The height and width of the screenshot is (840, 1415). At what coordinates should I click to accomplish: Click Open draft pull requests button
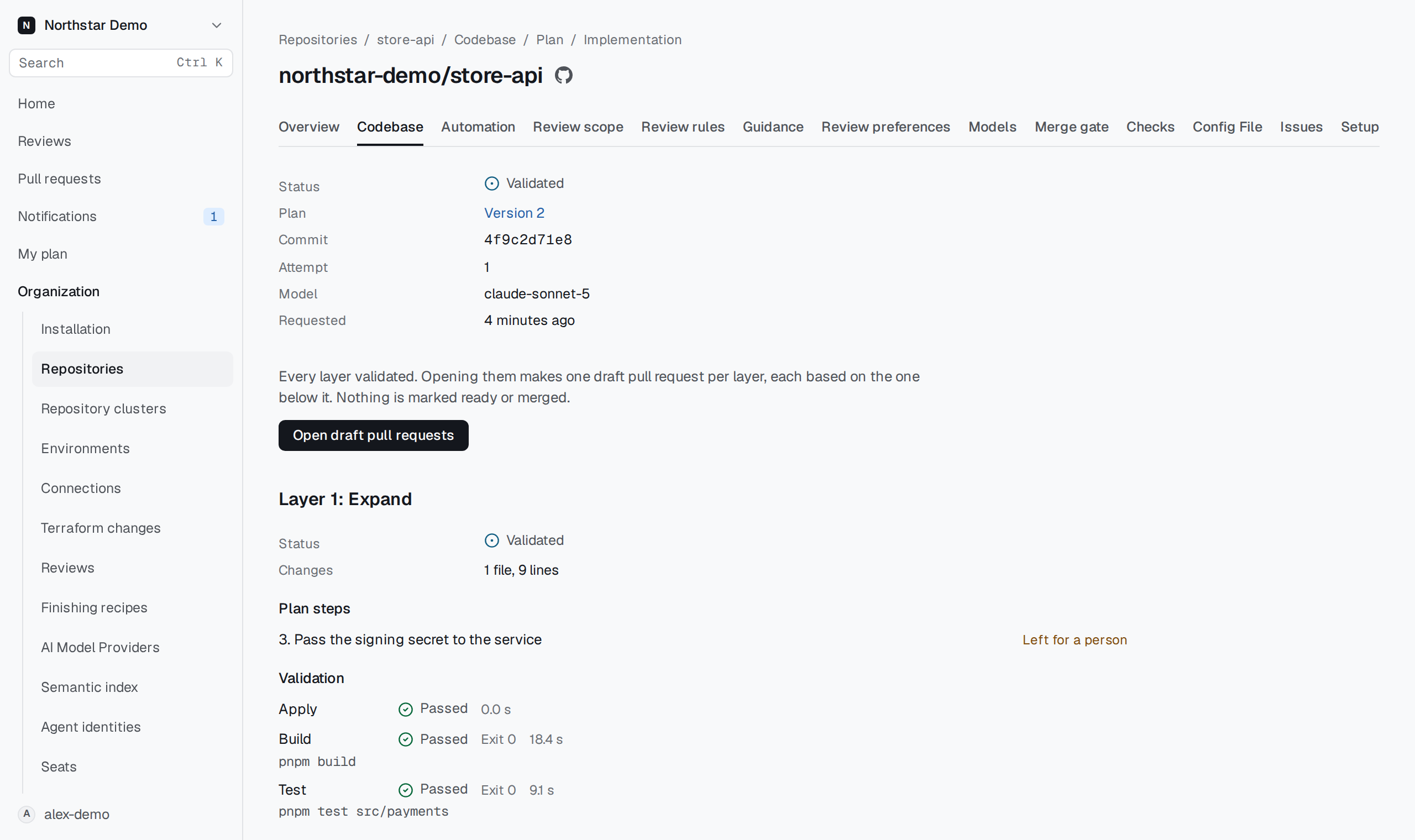374,435
